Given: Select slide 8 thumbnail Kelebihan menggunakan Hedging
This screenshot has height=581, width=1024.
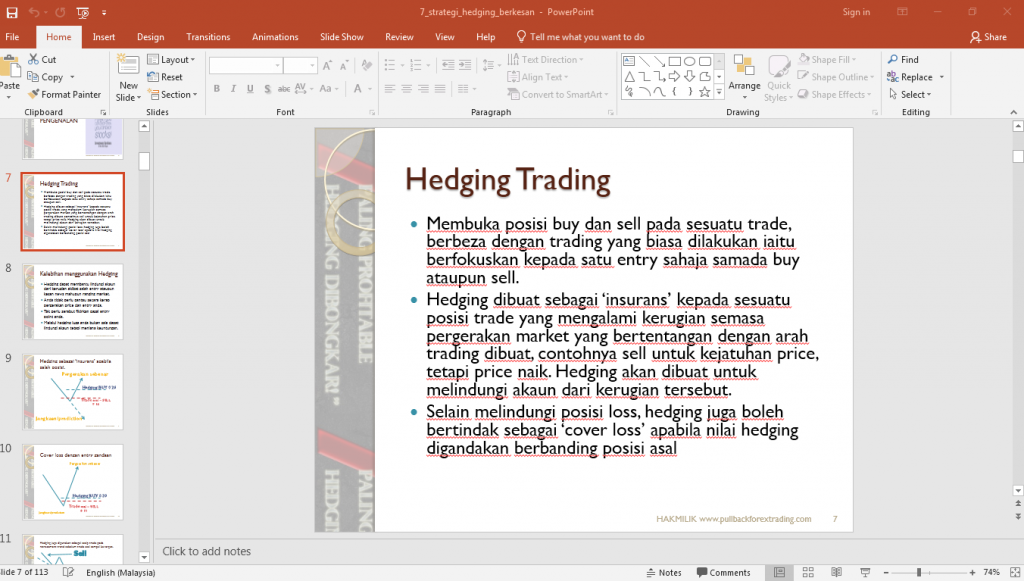Looking at the screenshot, I should (x=72, y=302).
